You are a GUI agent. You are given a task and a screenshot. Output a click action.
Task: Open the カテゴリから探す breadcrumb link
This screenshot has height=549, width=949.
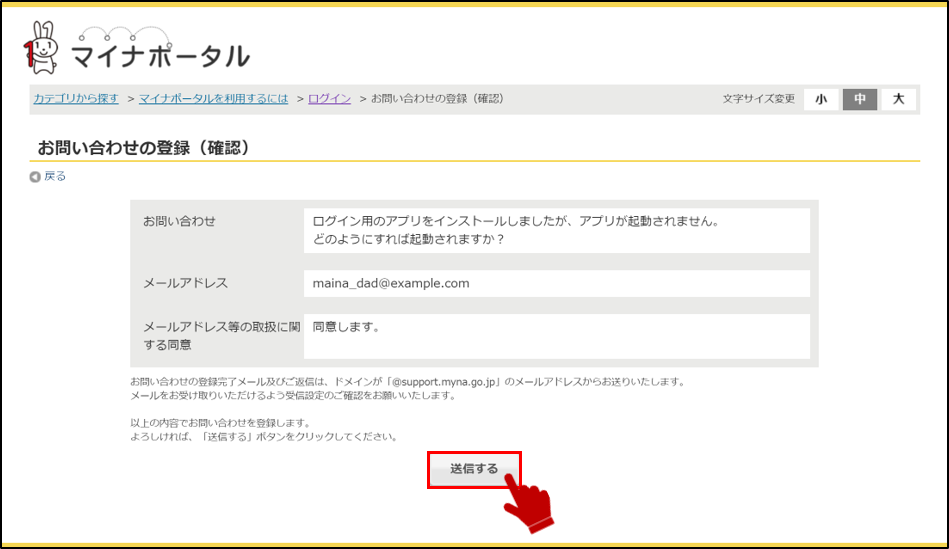pos(76,99)
